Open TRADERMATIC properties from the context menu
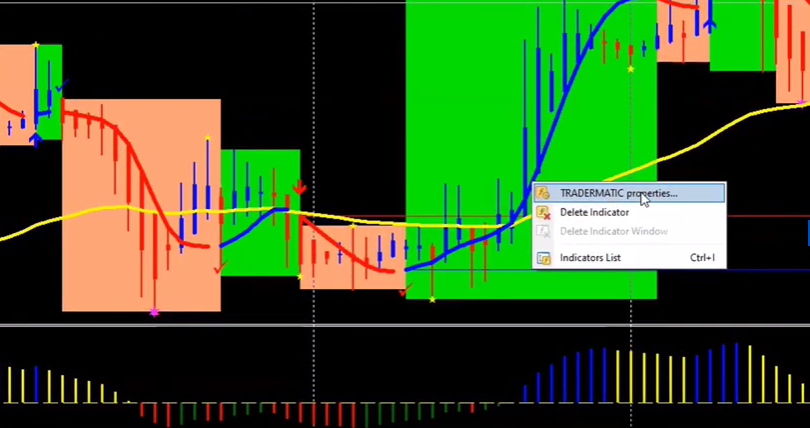810x428 pixels. coord(629,194)
